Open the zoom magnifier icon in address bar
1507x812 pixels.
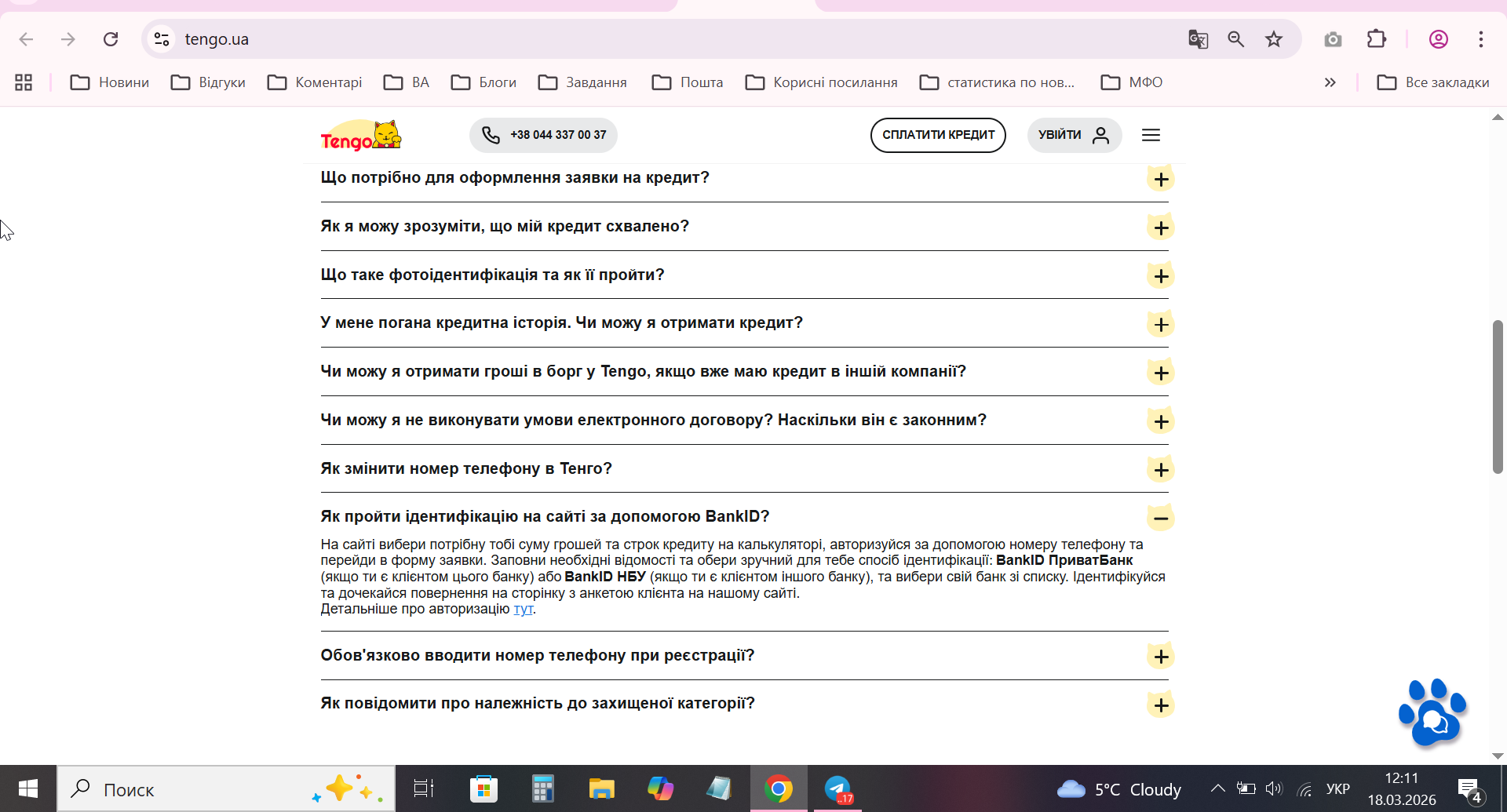[x=1236, y=39]
